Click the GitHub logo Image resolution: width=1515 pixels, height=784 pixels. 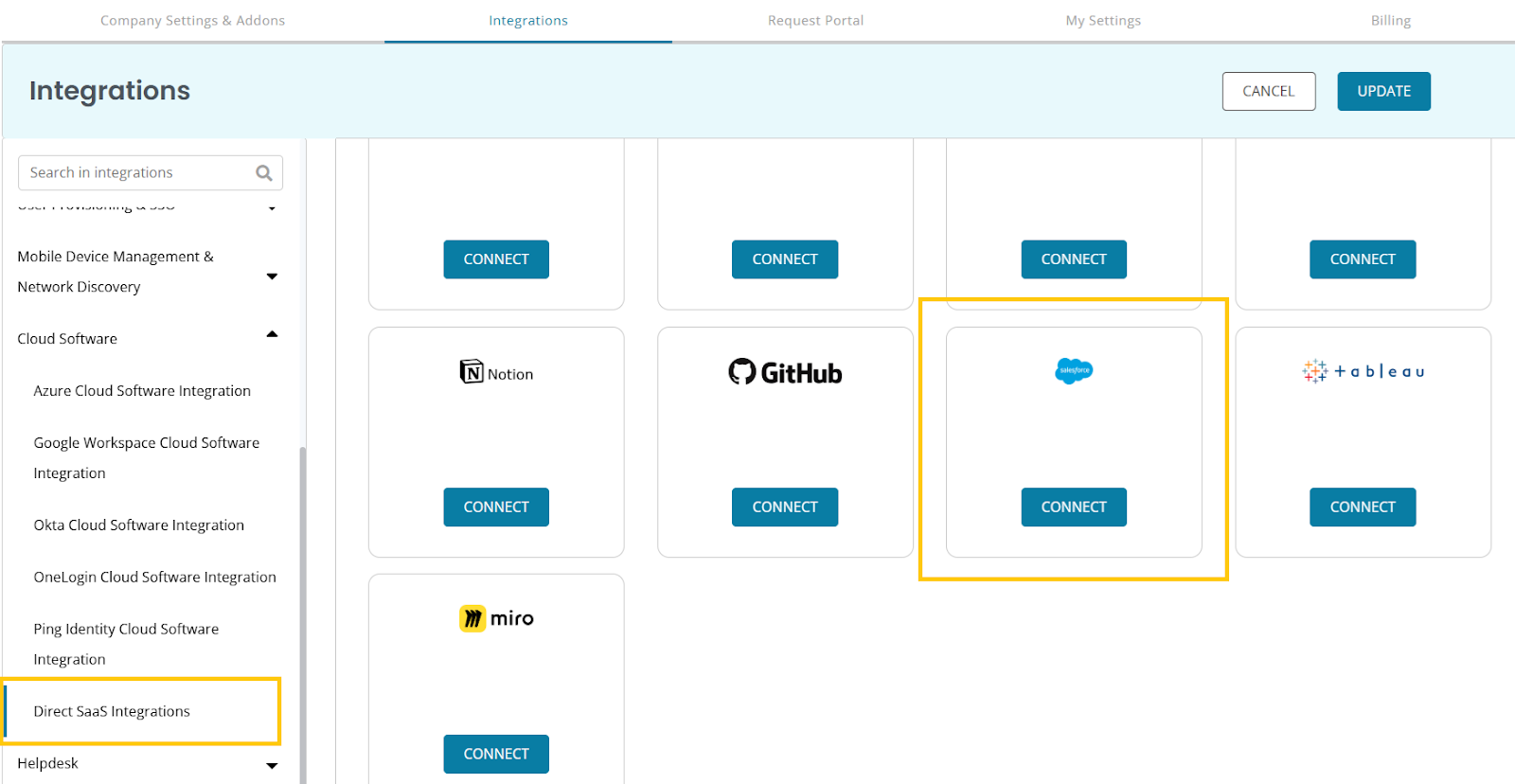coord(784,373)
